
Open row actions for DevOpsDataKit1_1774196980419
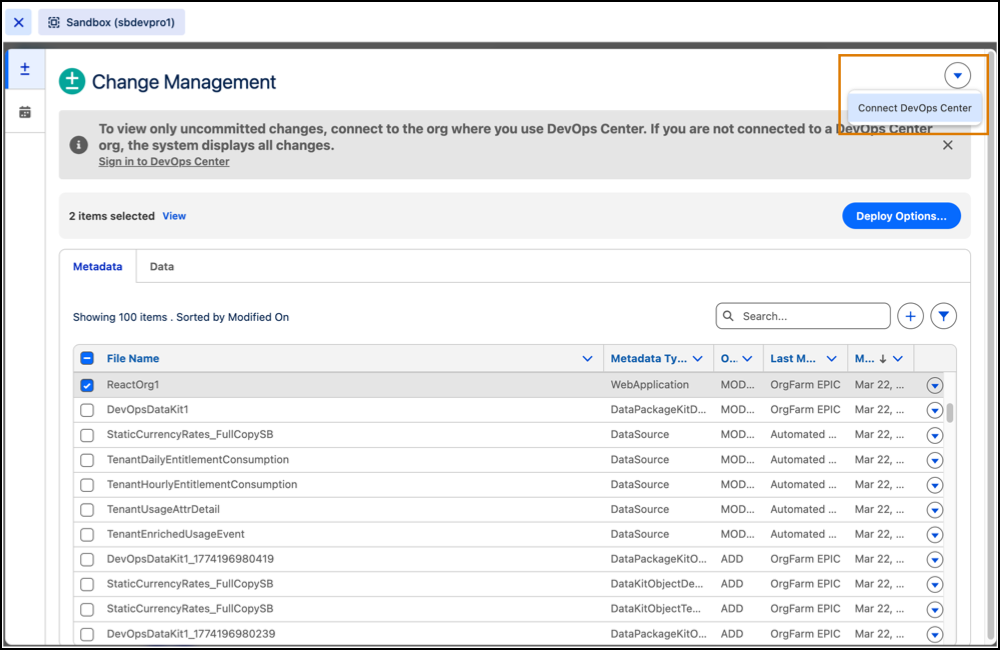pos(934,559)
